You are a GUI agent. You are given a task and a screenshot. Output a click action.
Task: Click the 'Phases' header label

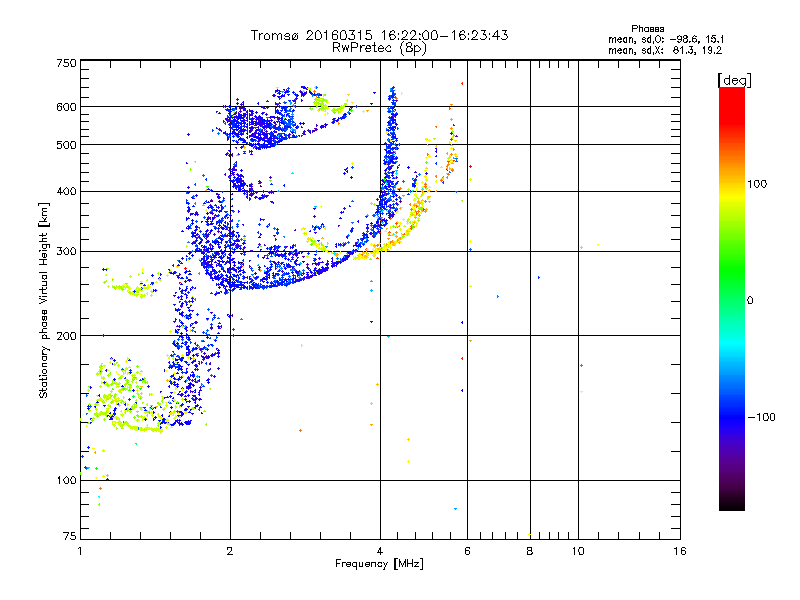coord(647,29)
